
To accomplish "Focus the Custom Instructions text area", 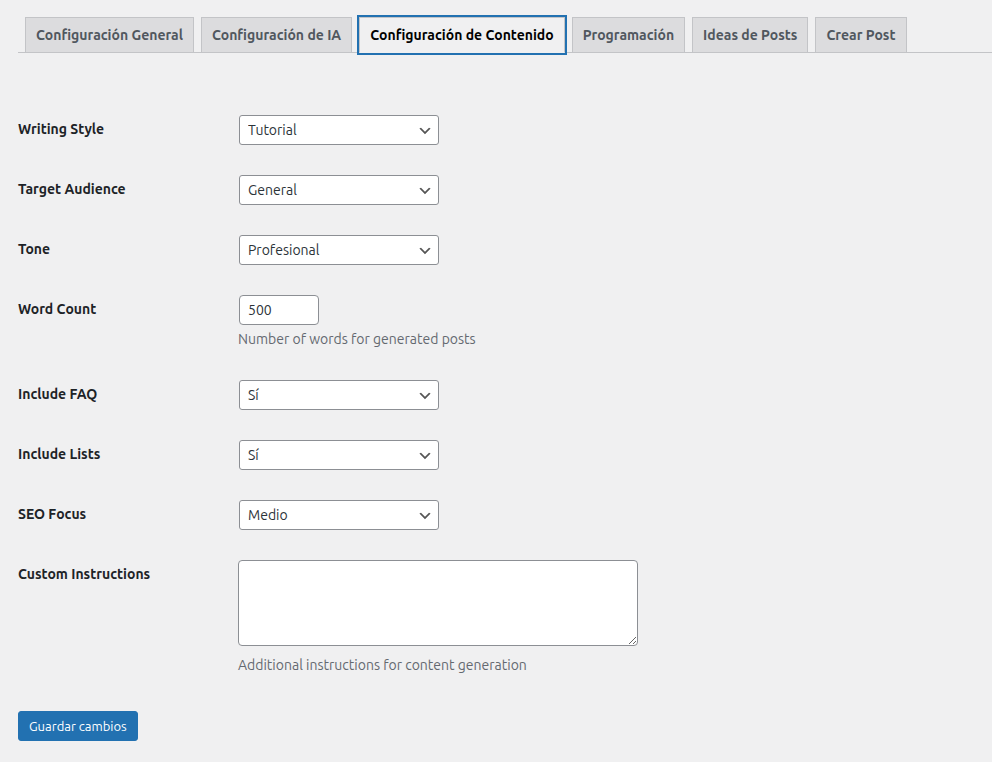I will [x=437, y=602].
